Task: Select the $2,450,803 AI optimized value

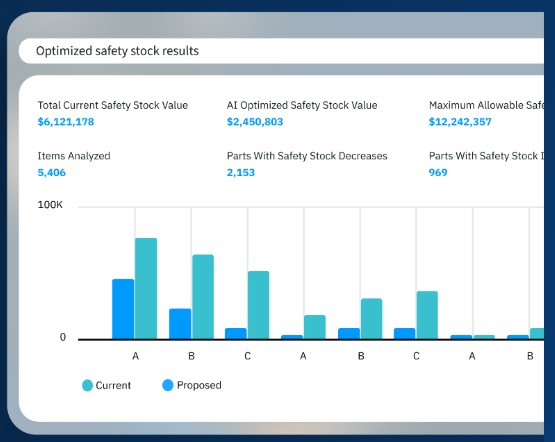Action: [255, 122]
